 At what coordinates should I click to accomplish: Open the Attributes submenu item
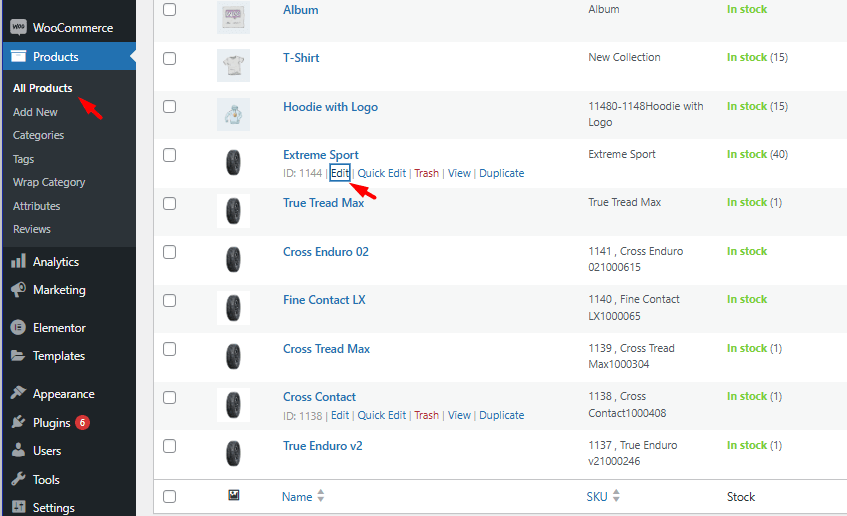[37, 206]
